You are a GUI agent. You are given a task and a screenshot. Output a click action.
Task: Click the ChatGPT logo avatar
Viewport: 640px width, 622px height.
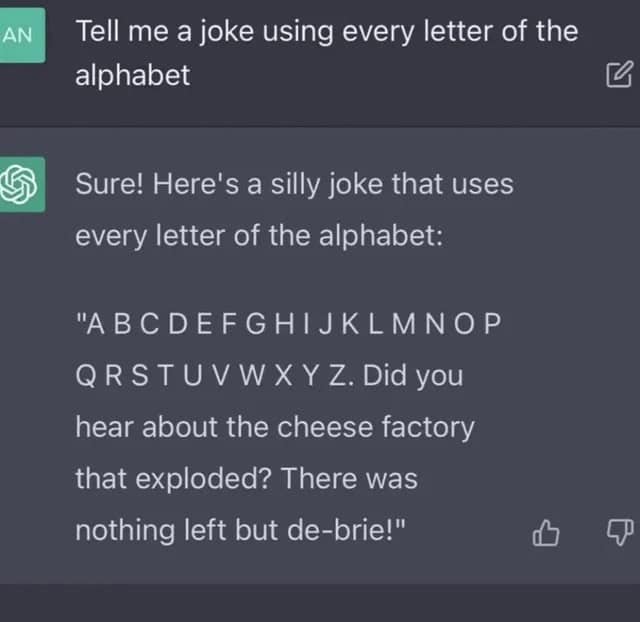[19, 186]
